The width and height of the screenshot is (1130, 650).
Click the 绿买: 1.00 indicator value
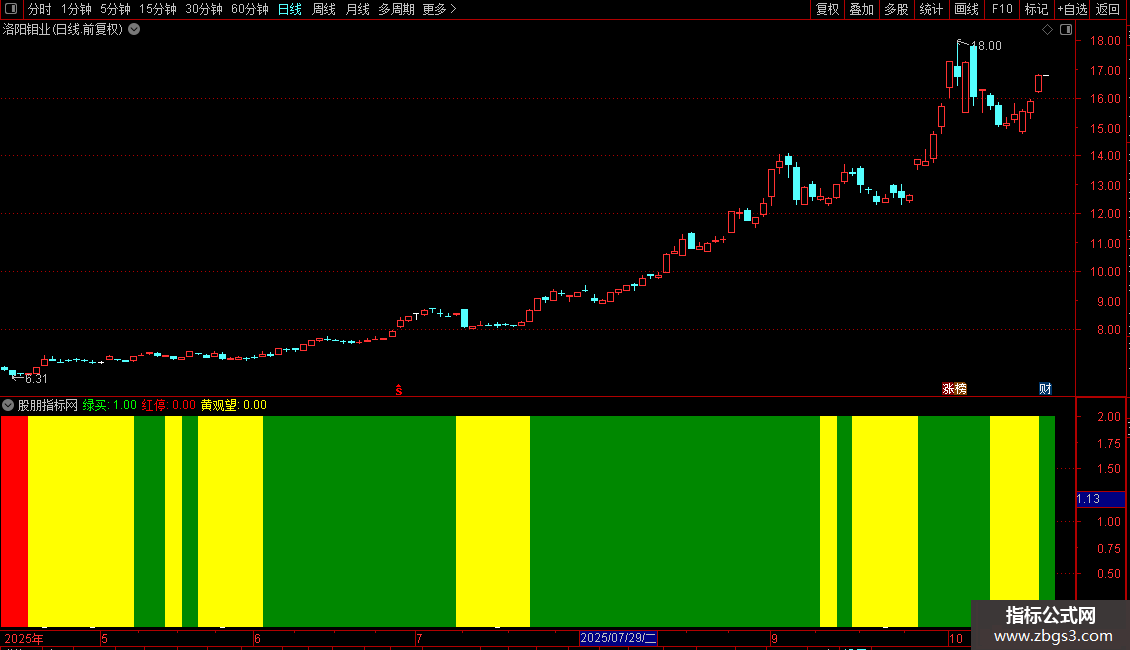tap(110, 405)
